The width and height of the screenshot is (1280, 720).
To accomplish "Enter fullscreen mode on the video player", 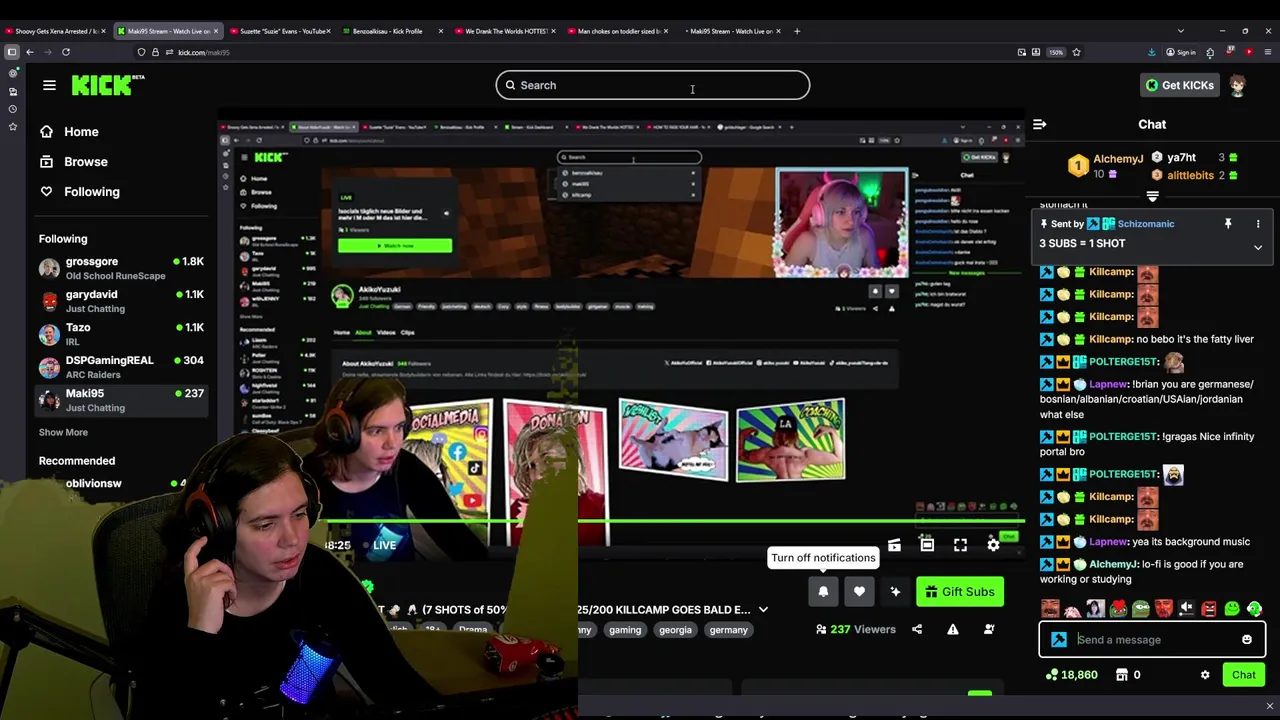I will (960, 545).
